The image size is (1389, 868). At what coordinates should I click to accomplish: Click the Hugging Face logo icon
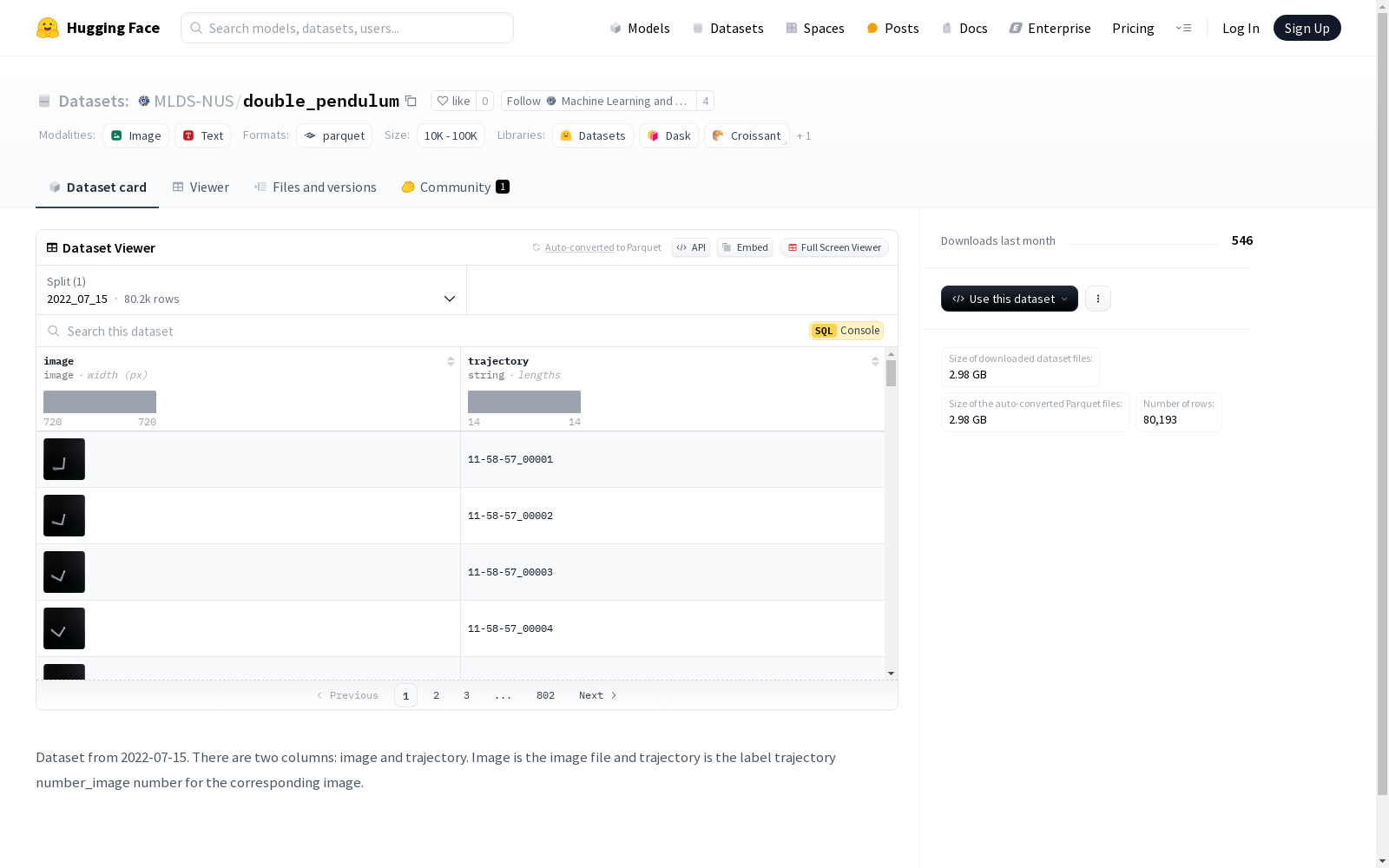coord(48,28)
